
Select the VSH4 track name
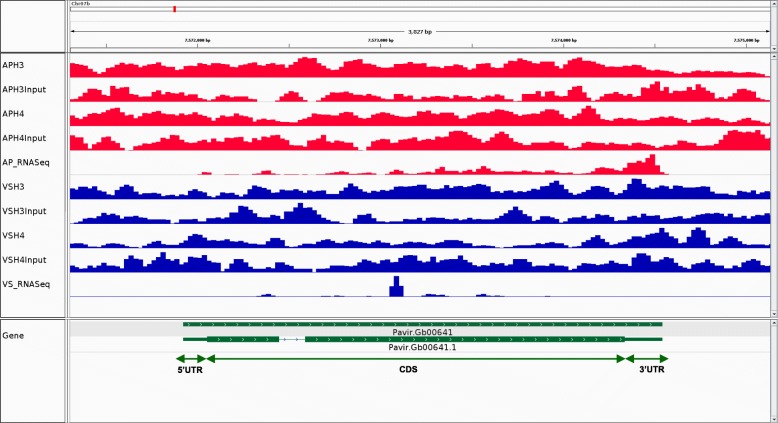tap(13, 236)
